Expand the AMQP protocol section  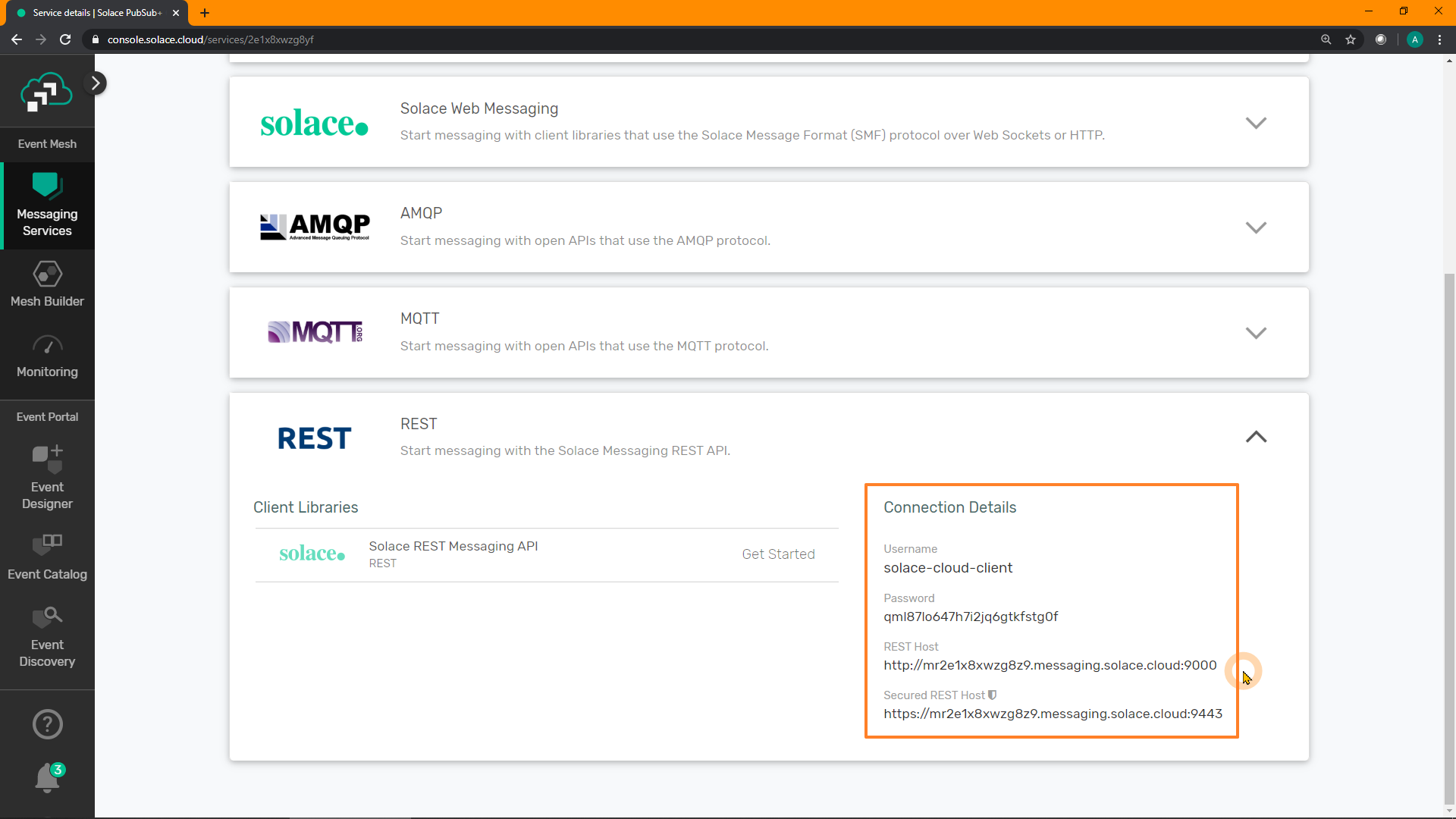click(1256, 227)
